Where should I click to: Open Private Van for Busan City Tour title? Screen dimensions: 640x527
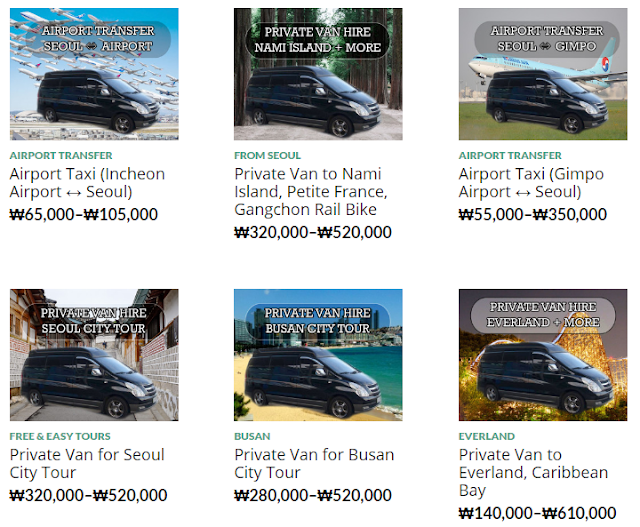pyautogui.click(x=314, y=463)
